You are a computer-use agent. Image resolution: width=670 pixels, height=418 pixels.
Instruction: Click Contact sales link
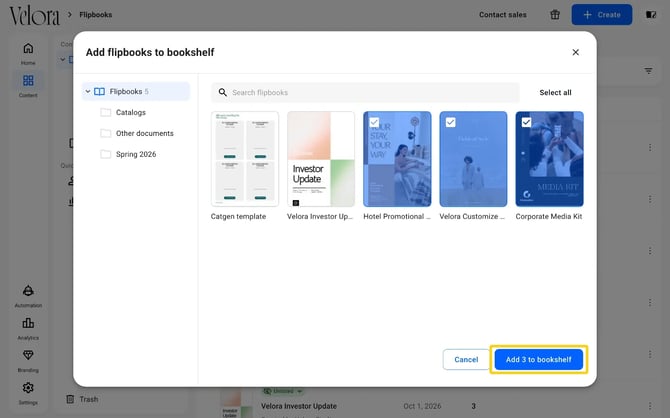(x=502, y=15)
